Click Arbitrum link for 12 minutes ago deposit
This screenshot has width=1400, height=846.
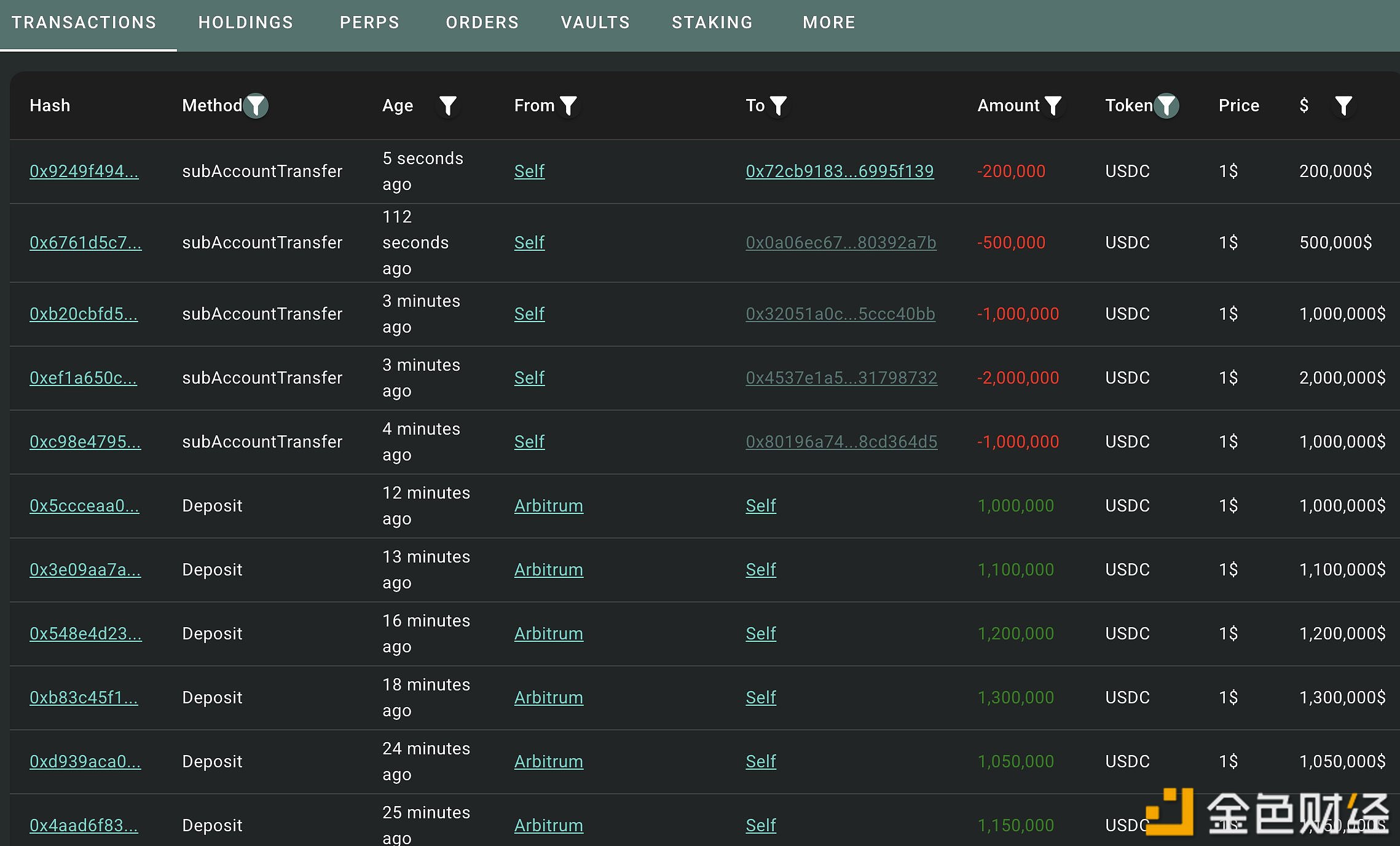point(548,506)
